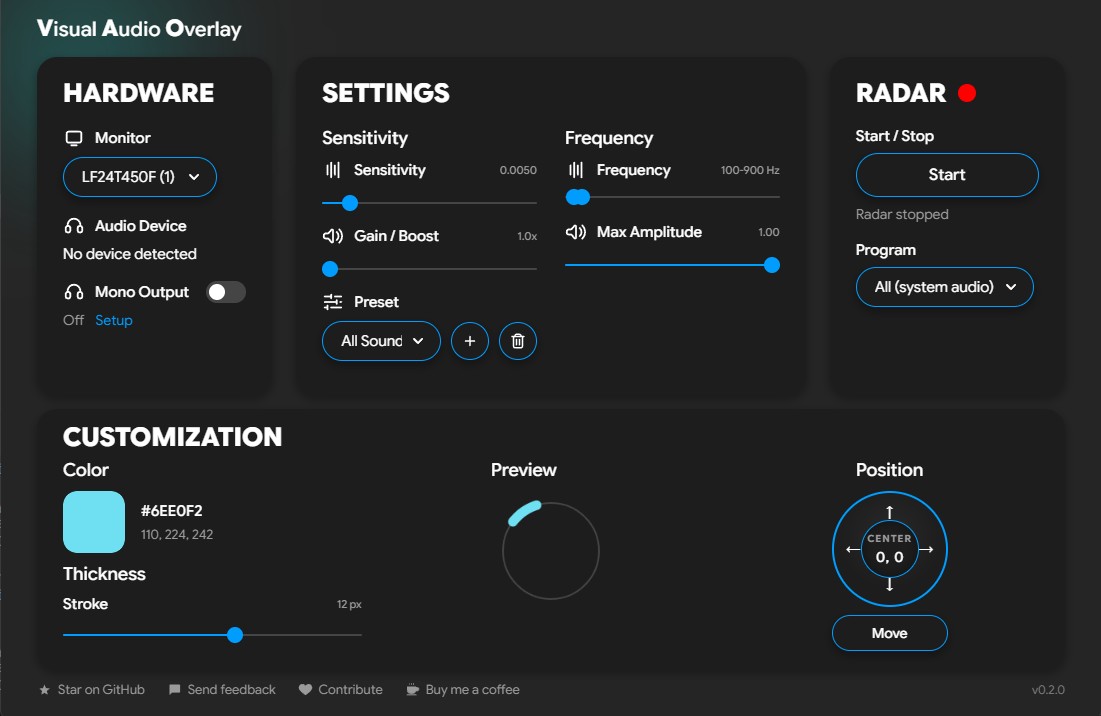Click the sliders icon beside Preset
Screen dimensions: 1101x716
click(333, 302)
